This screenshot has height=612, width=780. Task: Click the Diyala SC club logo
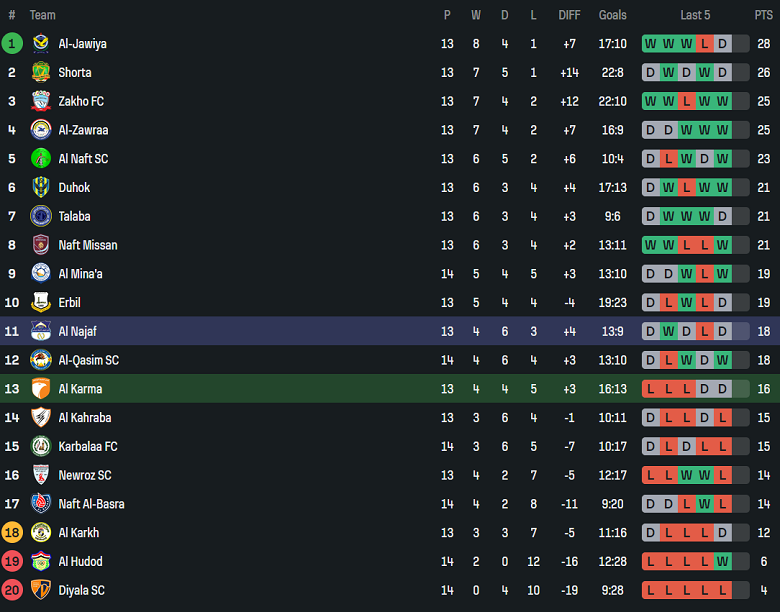click(x=41, y=590)
